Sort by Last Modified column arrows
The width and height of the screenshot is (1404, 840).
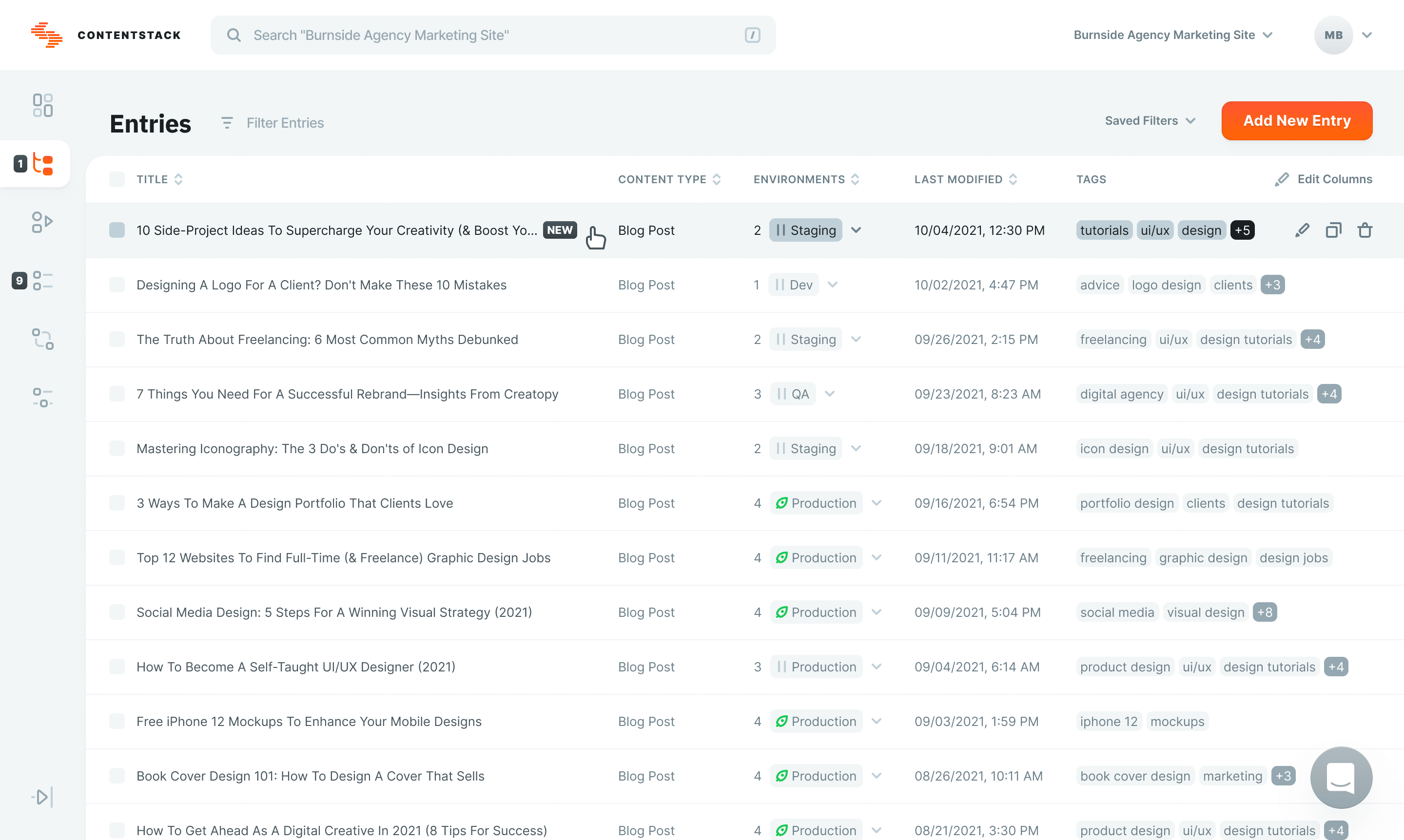tap(1013, 179)
